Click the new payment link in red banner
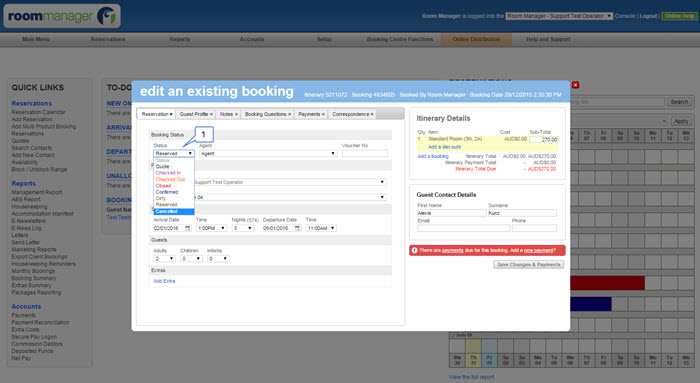The height and width of the screenshot is (383, 700). [x=538, y=250]
